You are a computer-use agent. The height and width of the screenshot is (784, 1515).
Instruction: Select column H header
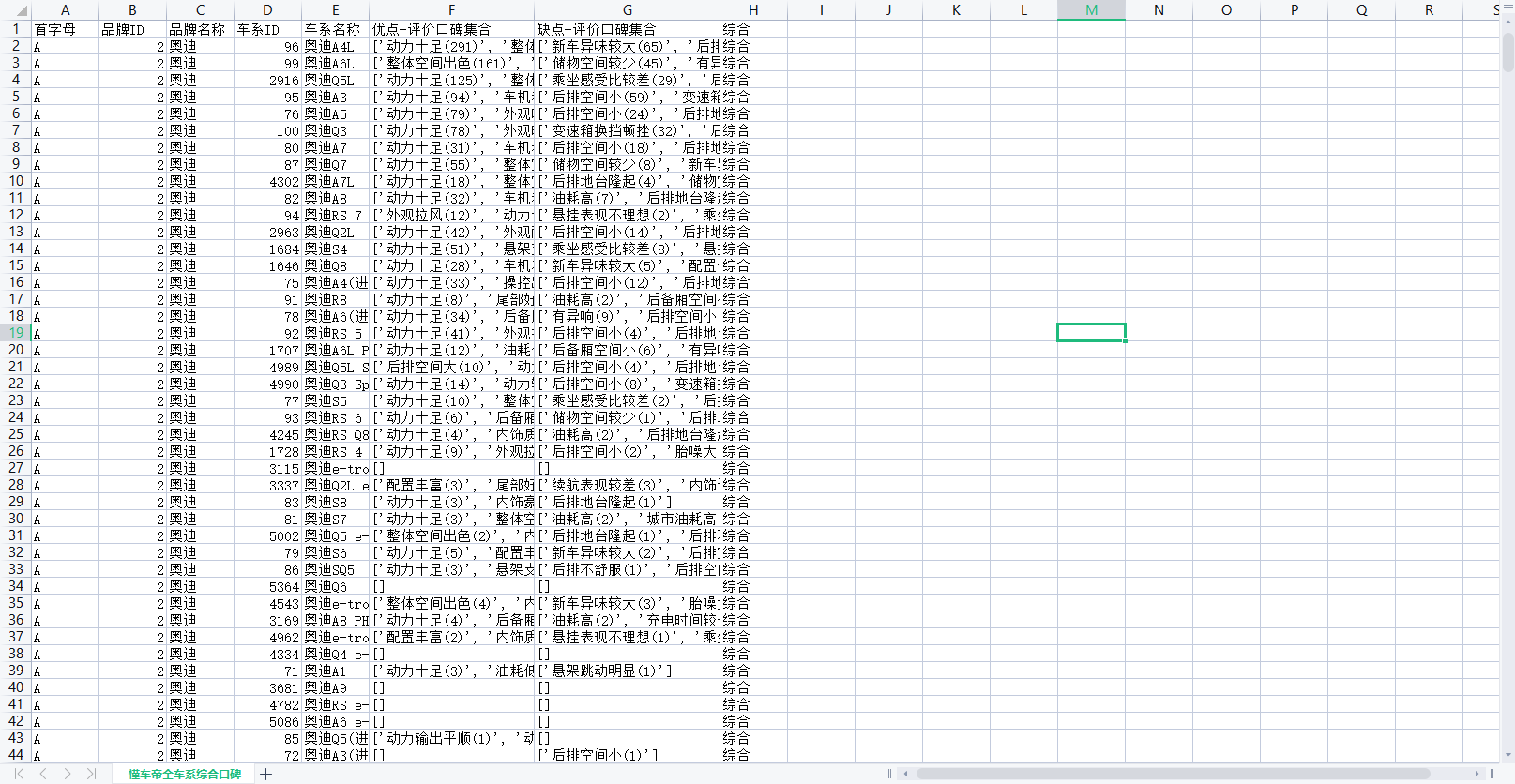753,9
